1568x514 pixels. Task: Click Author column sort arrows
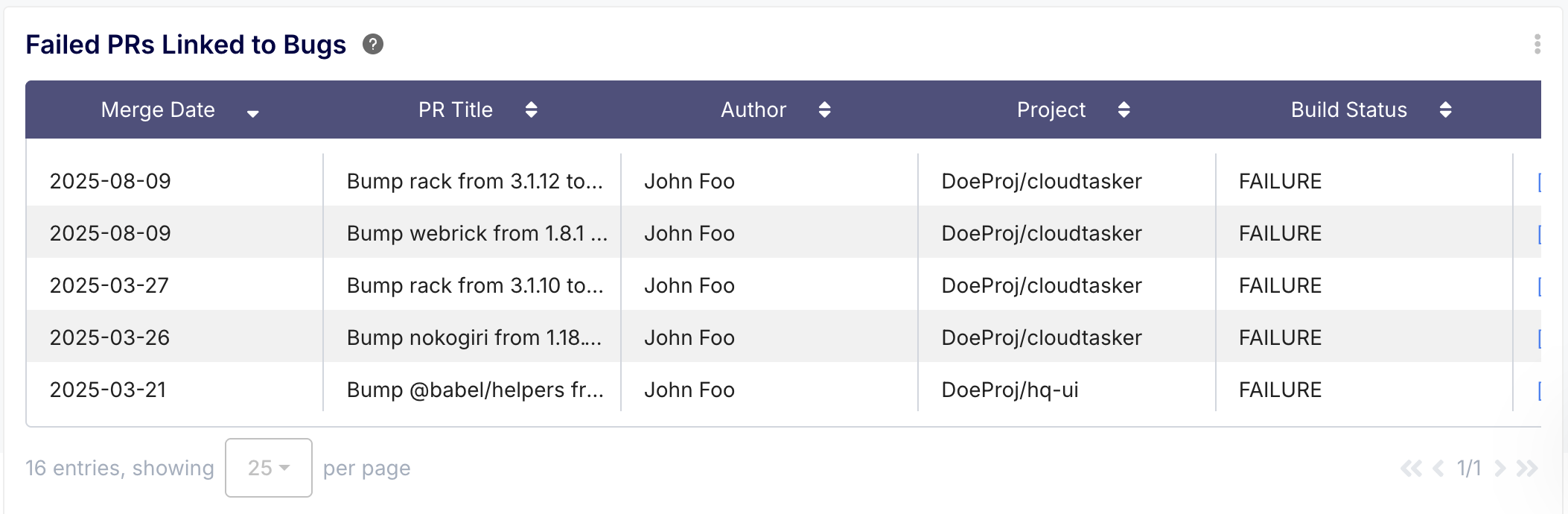point(824,110)
